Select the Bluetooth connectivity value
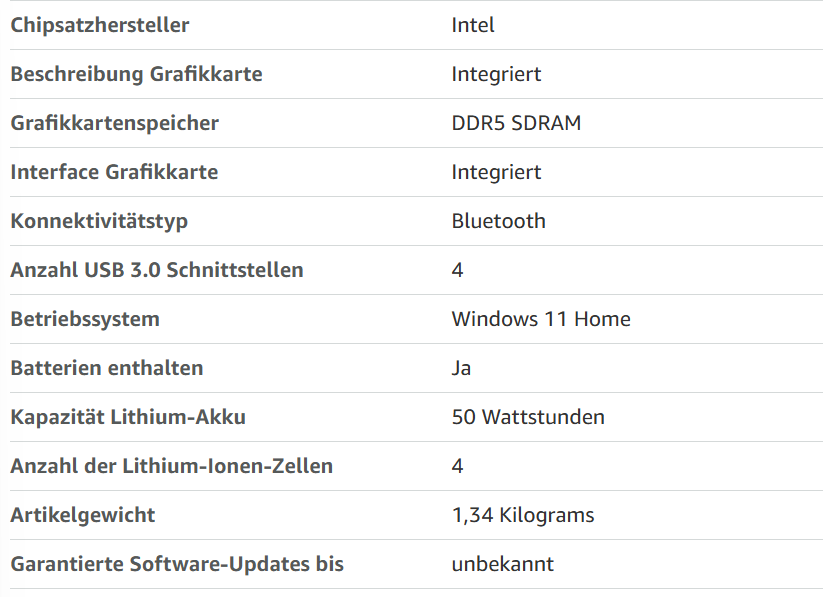This screenshot has height=597, width=823. point(499,221)
